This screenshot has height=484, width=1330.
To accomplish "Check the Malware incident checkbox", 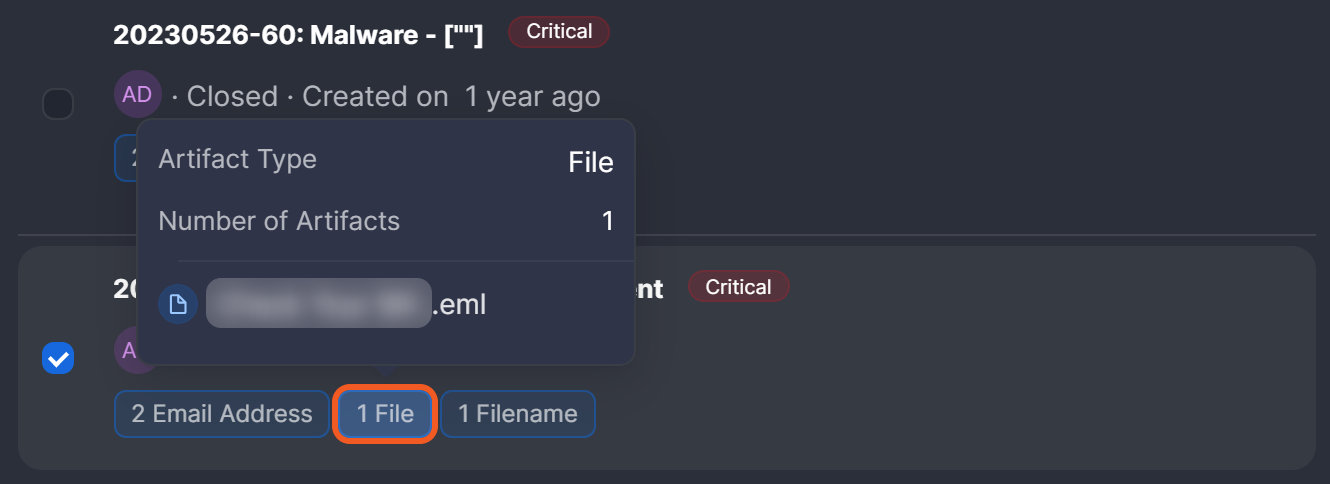I will pos(58,104).
